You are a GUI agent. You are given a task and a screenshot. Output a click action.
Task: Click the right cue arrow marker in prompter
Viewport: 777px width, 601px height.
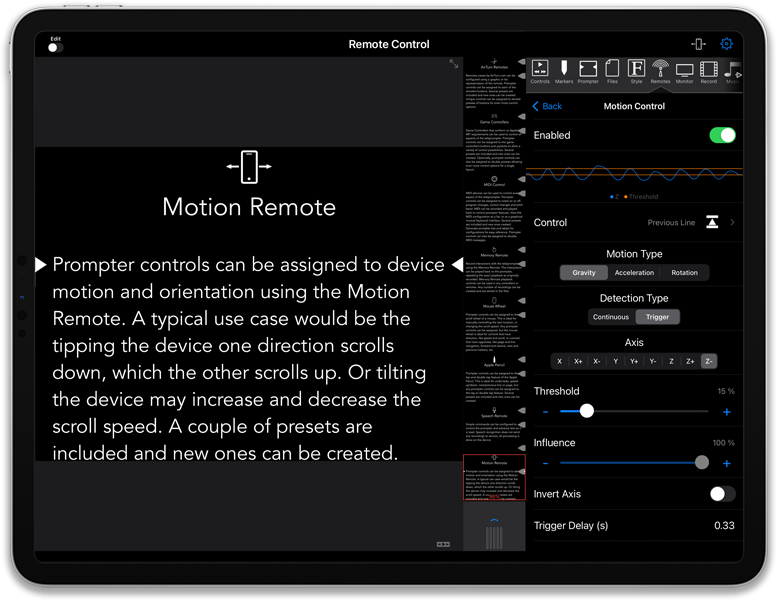457,265
